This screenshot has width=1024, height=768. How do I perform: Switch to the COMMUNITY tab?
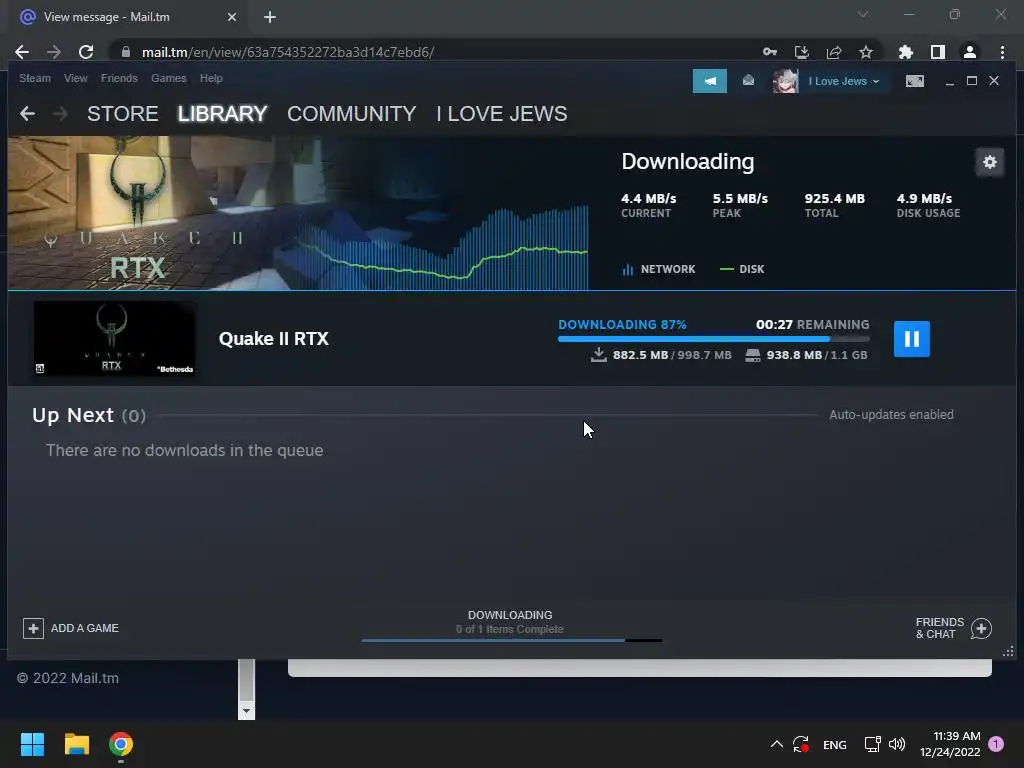[351, 114]
